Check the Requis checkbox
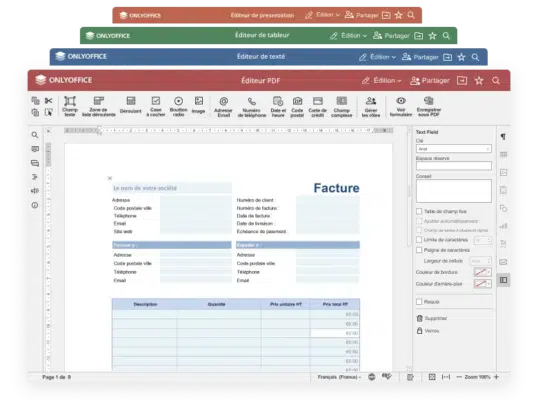The image size is (538, 400). (x=419, y=302)
